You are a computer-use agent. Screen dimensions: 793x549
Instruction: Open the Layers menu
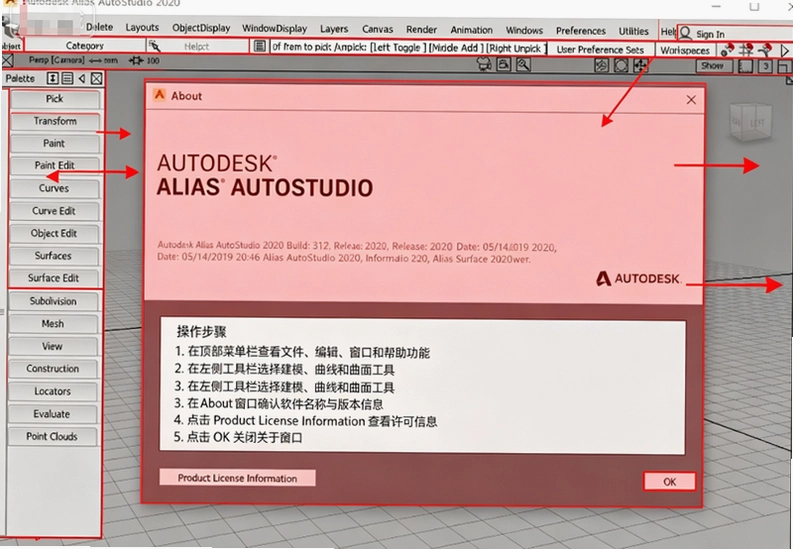point(334,29)
